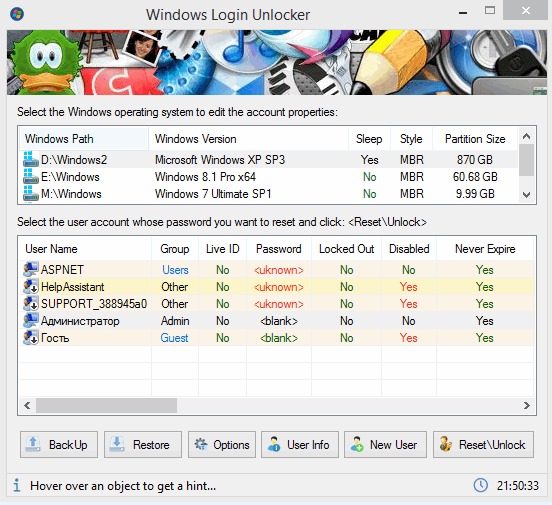Click right arrow of user list scrollbar

527,405
